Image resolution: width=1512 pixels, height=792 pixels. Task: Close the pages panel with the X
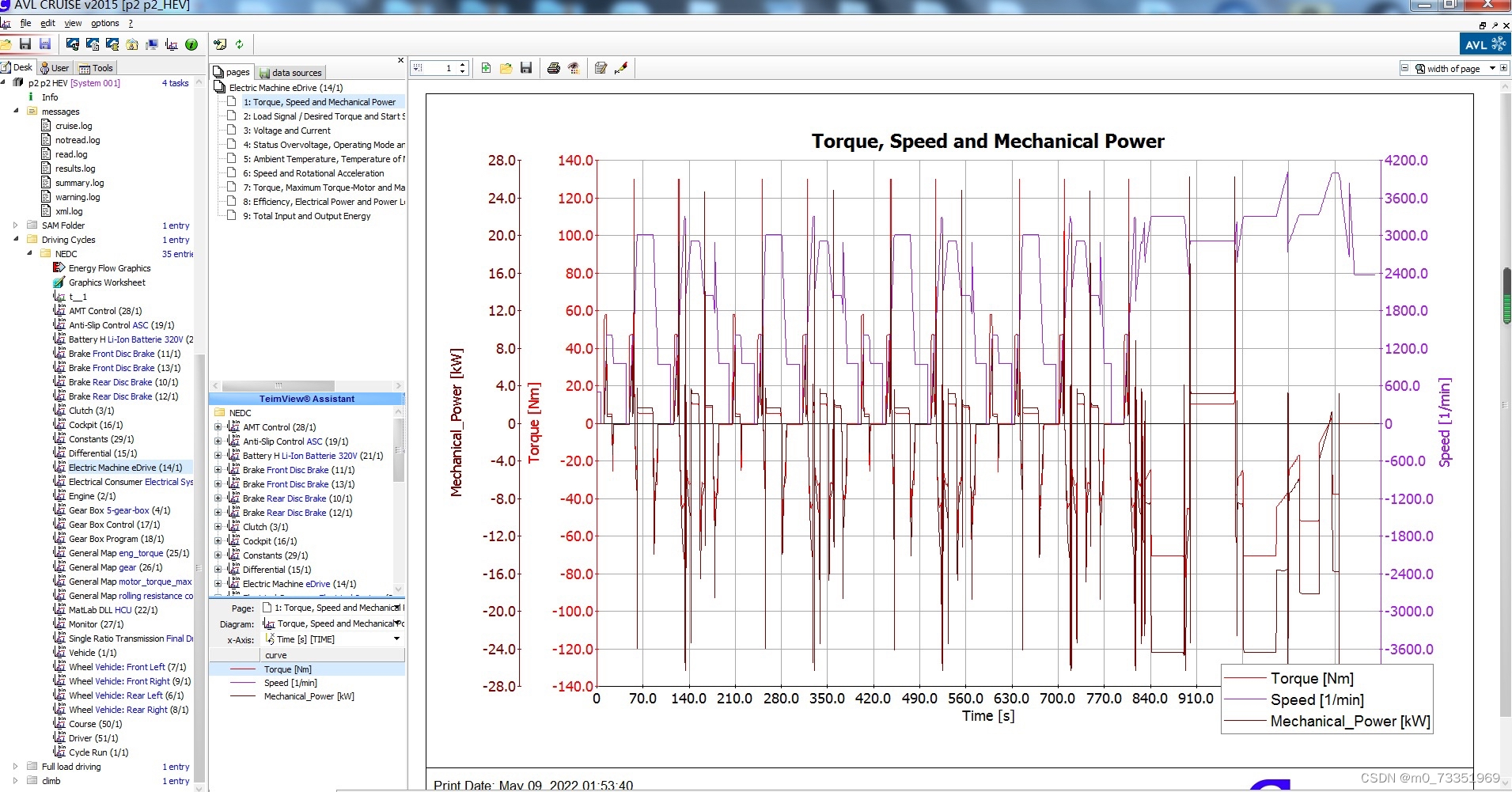point(400,60)
